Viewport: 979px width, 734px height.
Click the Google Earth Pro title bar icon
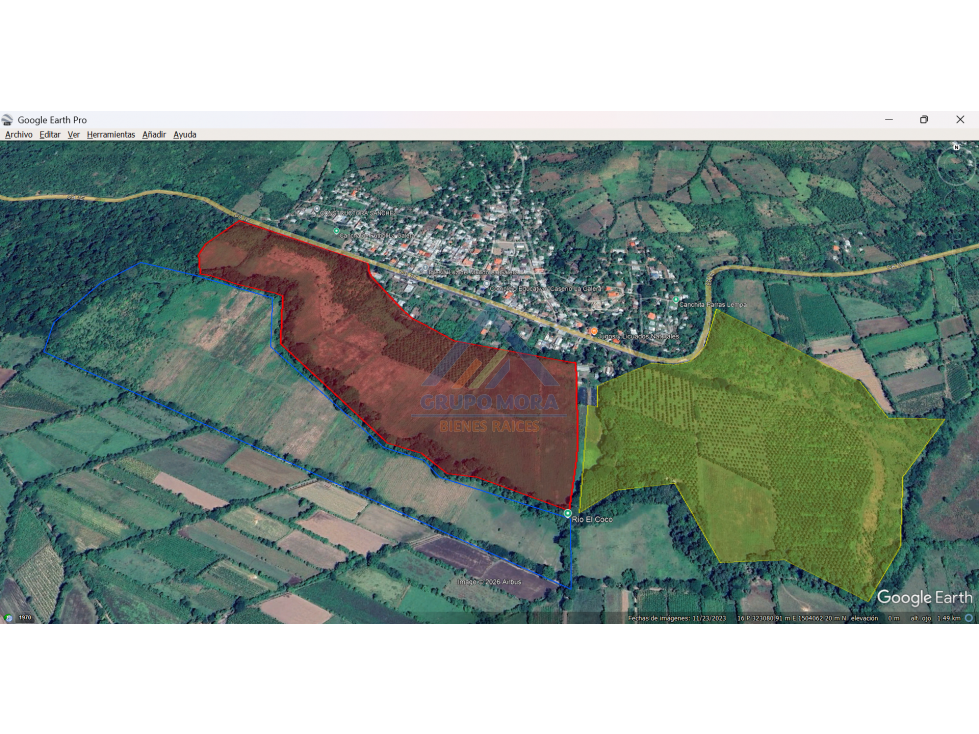point(7,119)
